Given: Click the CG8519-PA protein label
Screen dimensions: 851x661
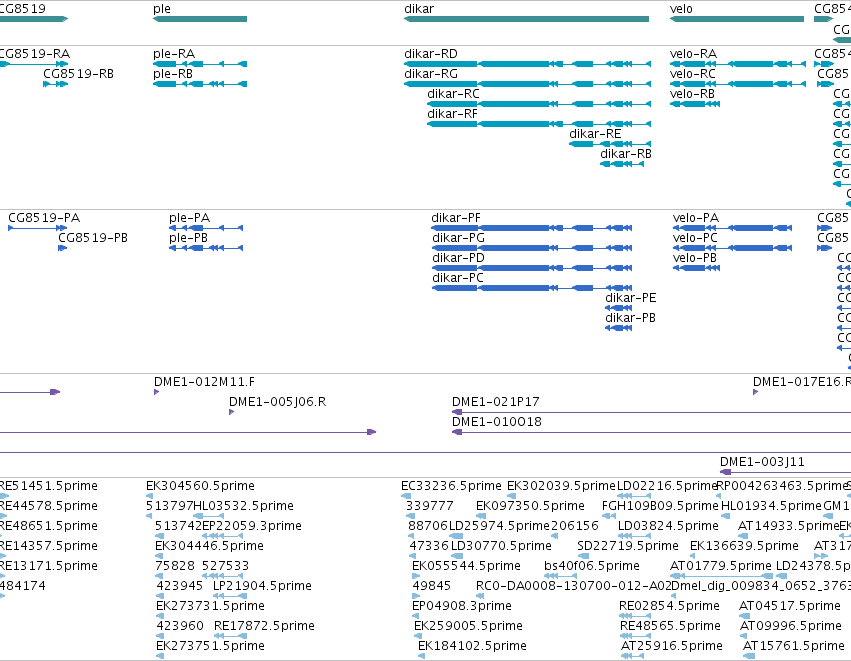Looking at the screenshot, I should click(44, 218).
